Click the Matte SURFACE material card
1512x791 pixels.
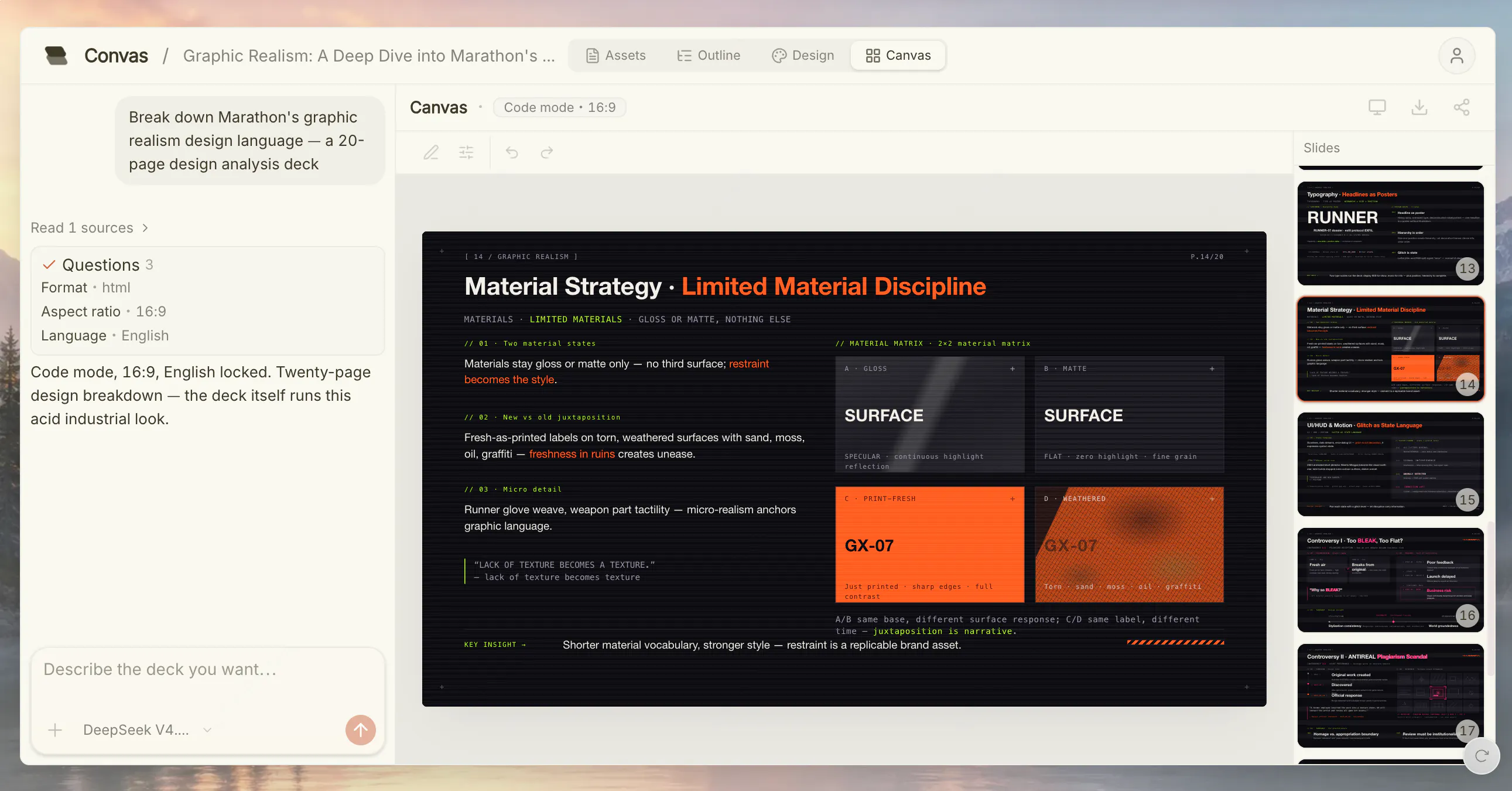[x=1129, y=415]
